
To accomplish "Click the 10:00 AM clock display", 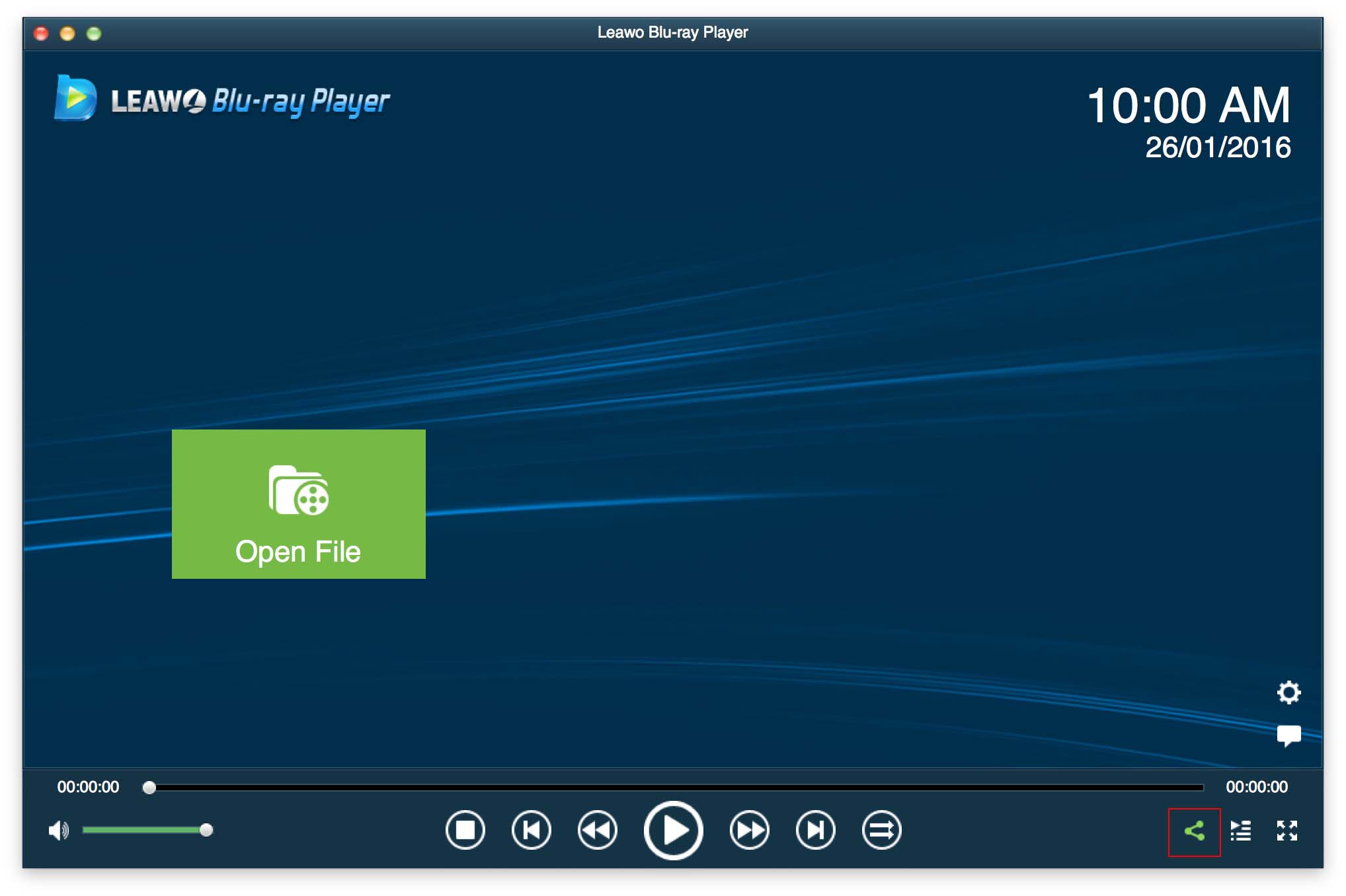I will click(1189, 105).
